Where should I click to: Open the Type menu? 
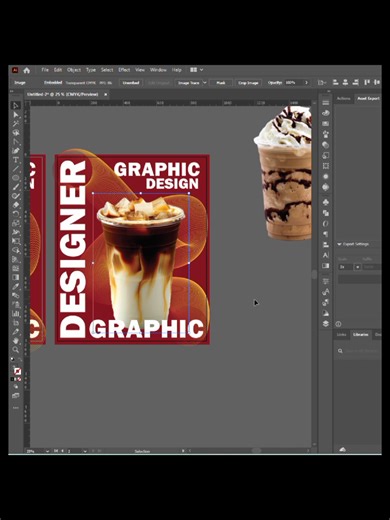pyautogui.click(x=91, y=70)
